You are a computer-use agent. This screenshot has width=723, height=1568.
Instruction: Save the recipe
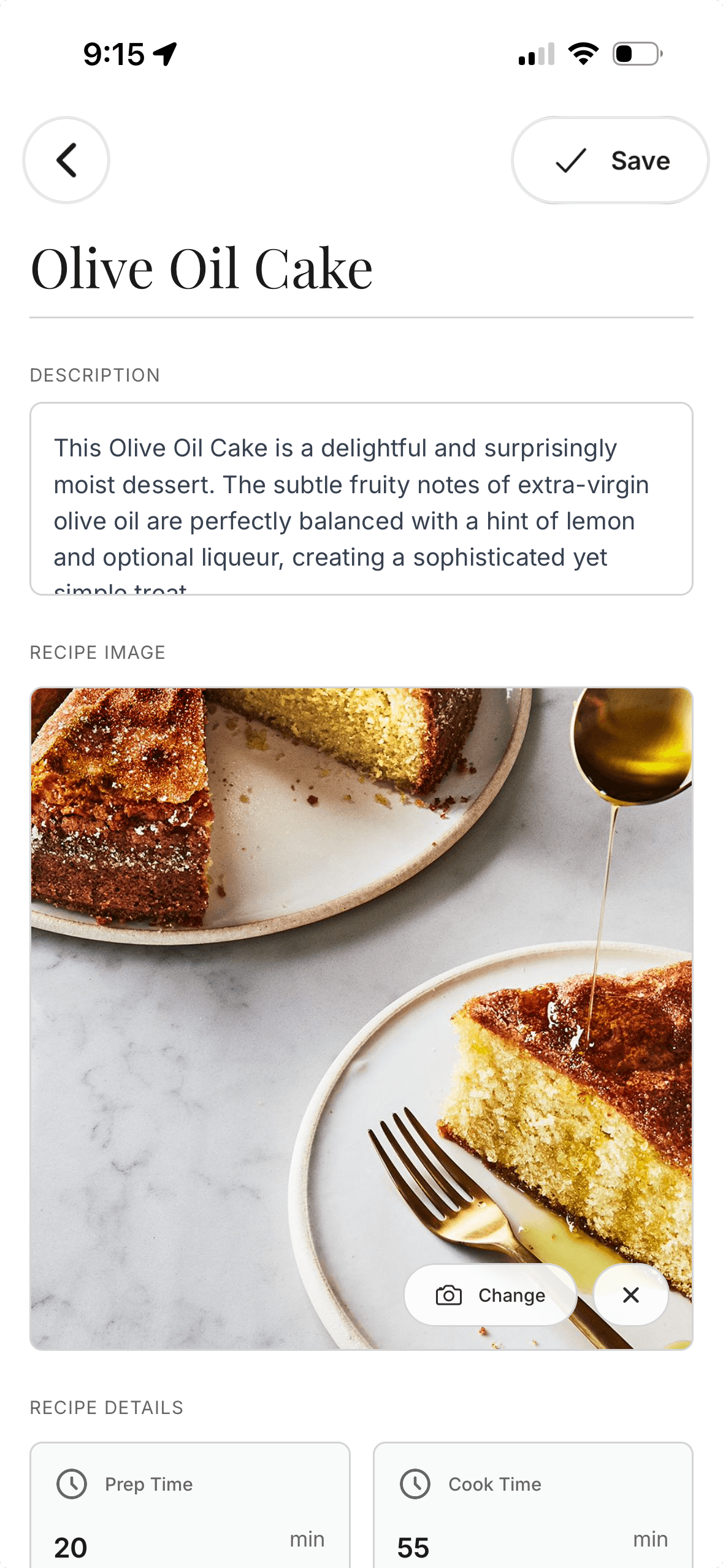610,160
